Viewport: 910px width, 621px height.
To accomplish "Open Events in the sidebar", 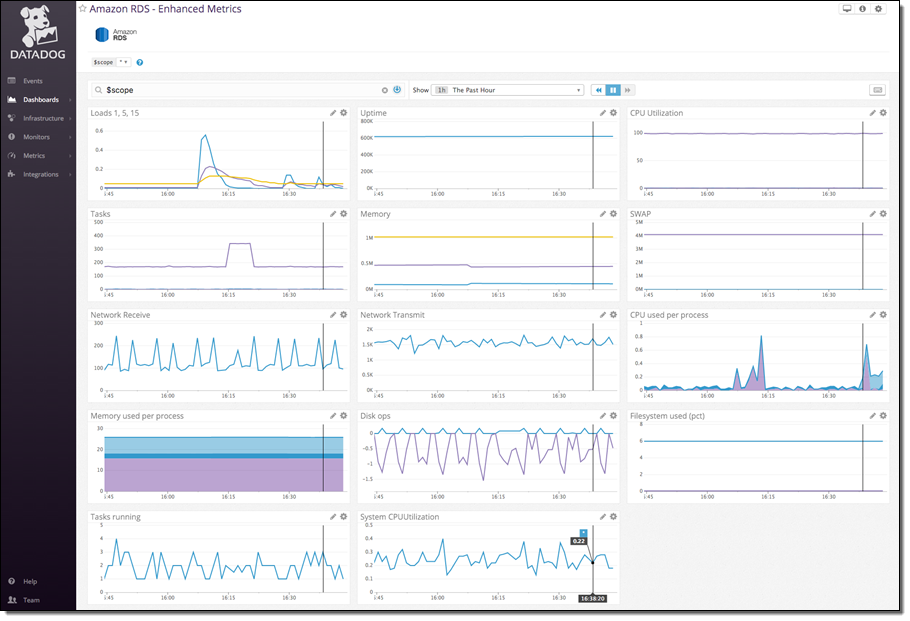I will click(32, 81).
